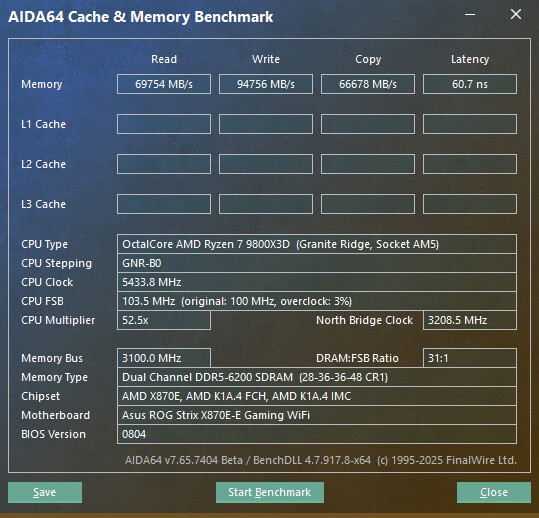Click the CPU Clock 5433.8 MHz field

coord(317,282)
